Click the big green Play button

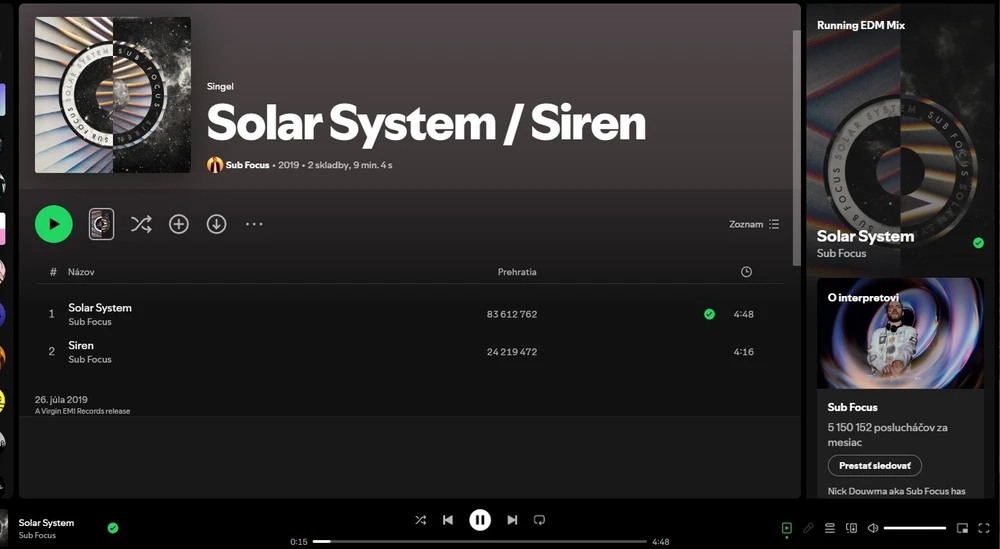(x=54, y=224)
